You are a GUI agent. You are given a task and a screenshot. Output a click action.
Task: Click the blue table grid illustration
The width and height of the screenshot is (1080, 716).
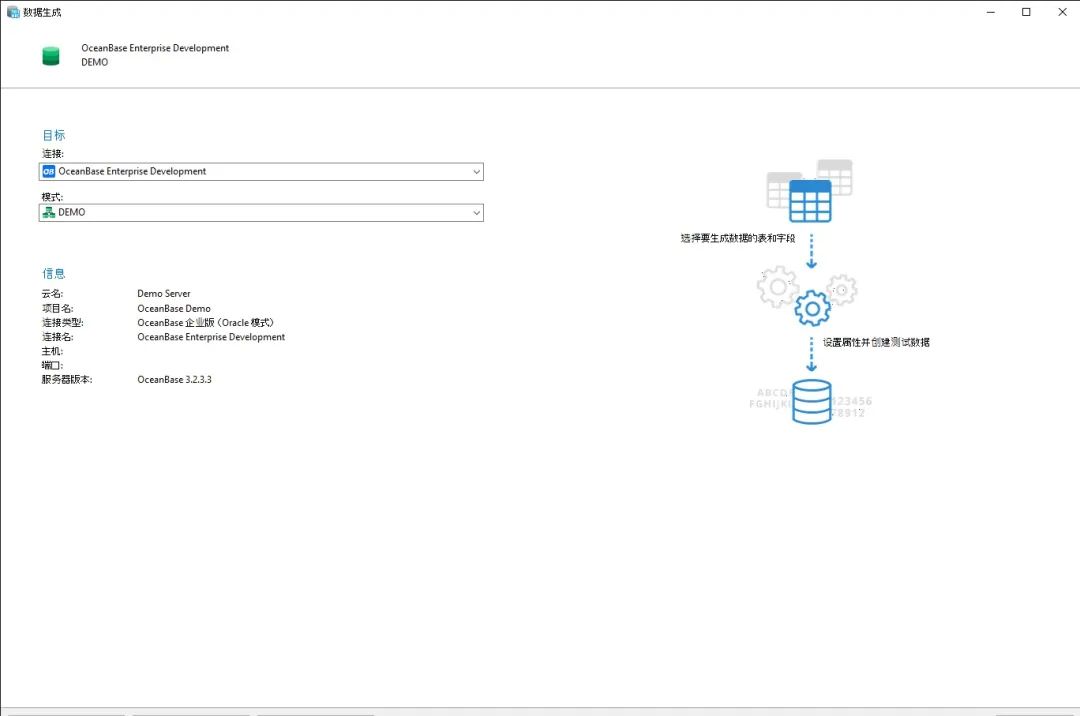click(810, 201)
